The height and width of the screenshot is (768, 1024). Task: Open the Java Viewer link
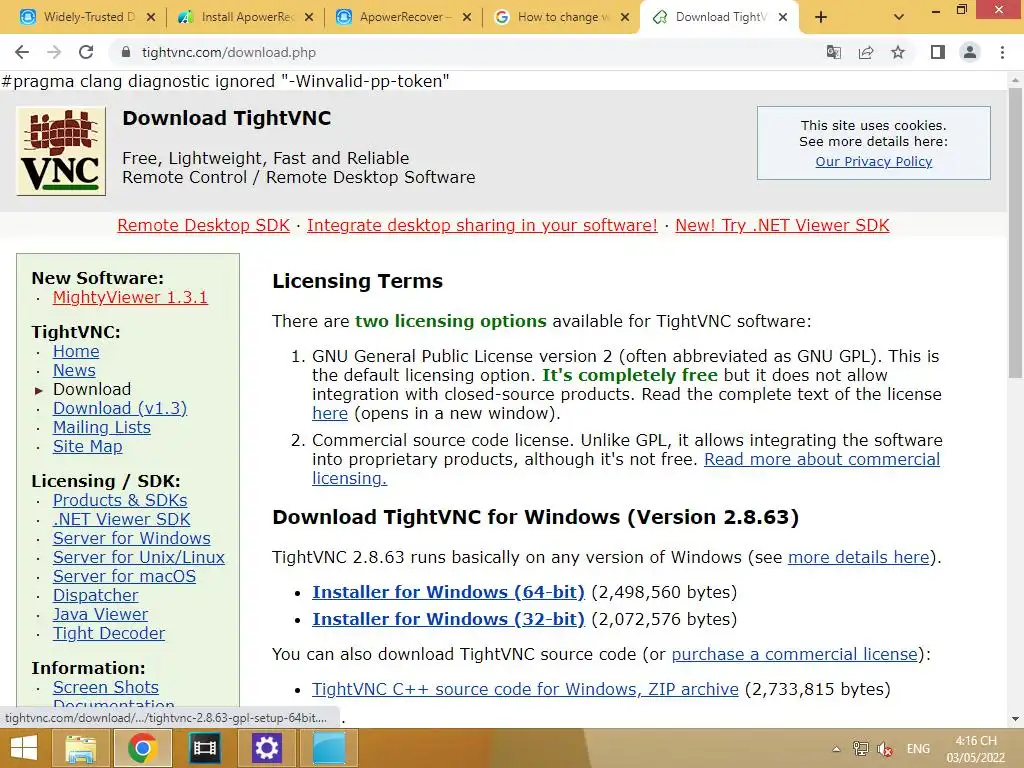(100, 614)
